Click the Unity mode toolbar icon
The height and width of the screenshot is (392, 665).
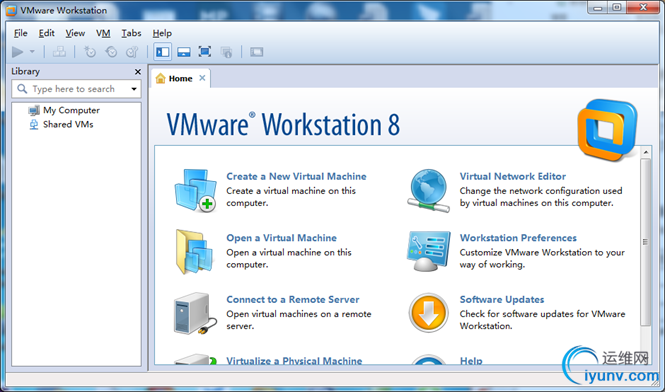pyautogui.click(x=226, y=52)
